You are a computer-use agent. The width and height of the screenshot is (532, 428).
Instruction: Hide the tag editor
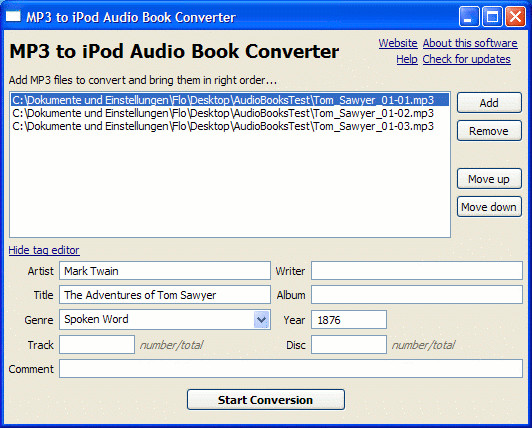44,250
